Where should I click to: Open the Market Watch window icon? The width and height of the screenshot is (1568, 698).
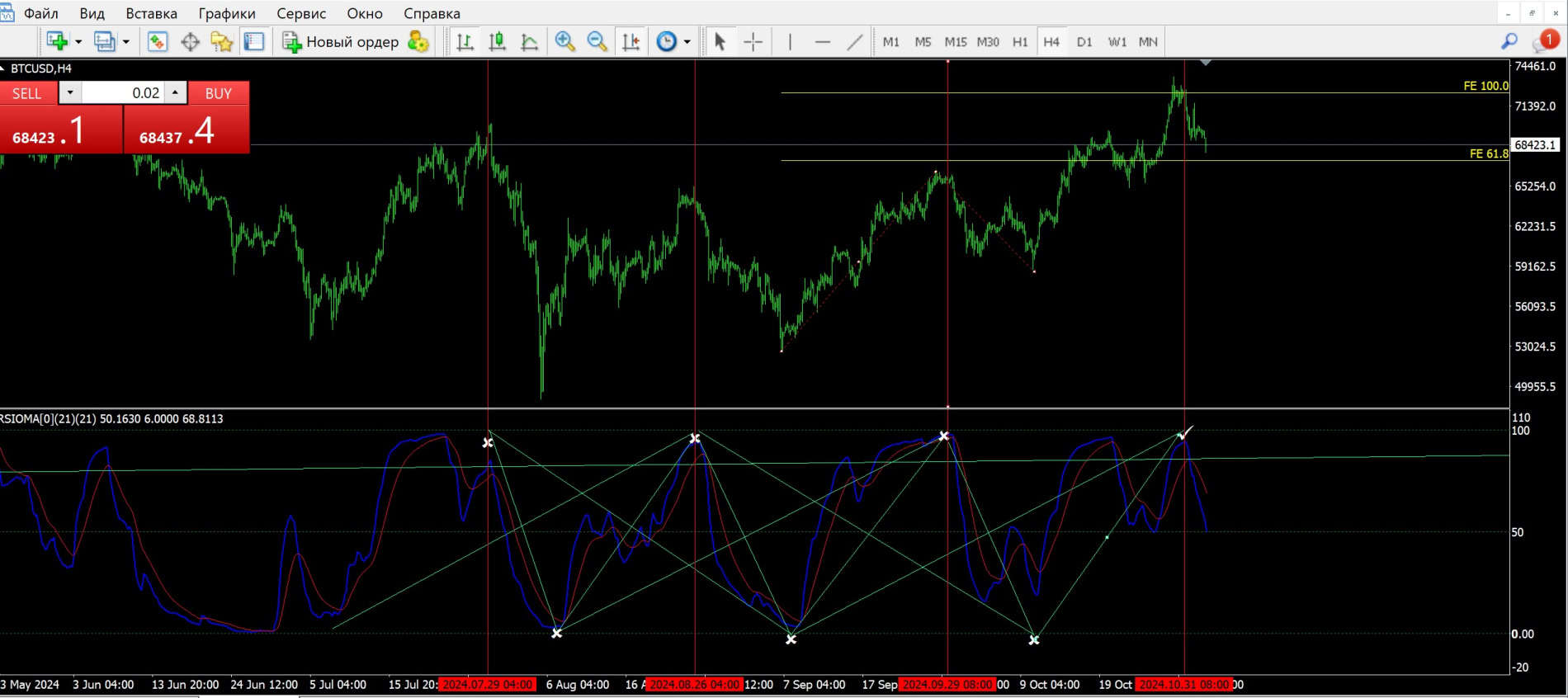pyautogui.click(x=158, y=41)
